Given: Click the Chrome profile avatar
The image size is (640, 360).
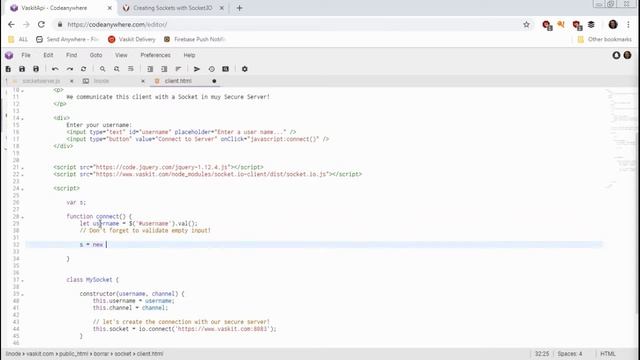Looking at the screenshot, I should click(613, 24).
